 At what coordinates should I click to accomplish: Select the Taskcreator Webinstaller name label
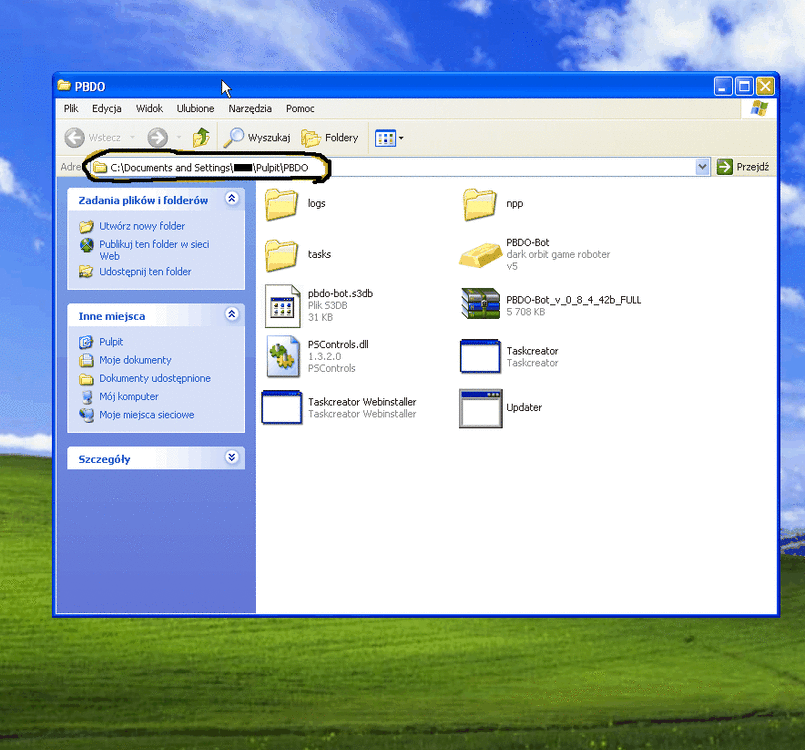click(362, 402)
